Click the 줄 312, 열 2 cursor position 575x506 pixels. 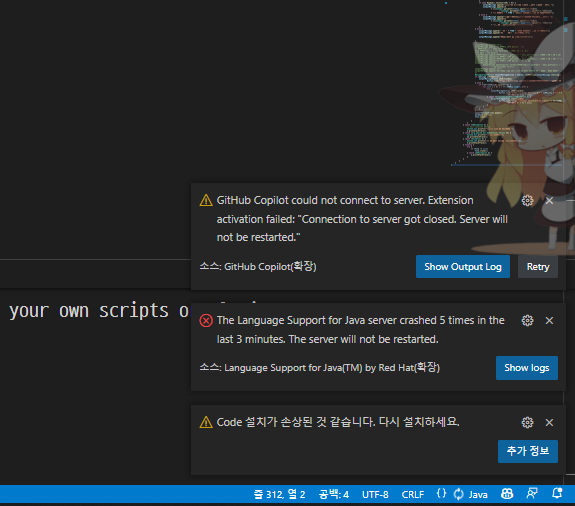pyautogui.click(x=279, y=495)
